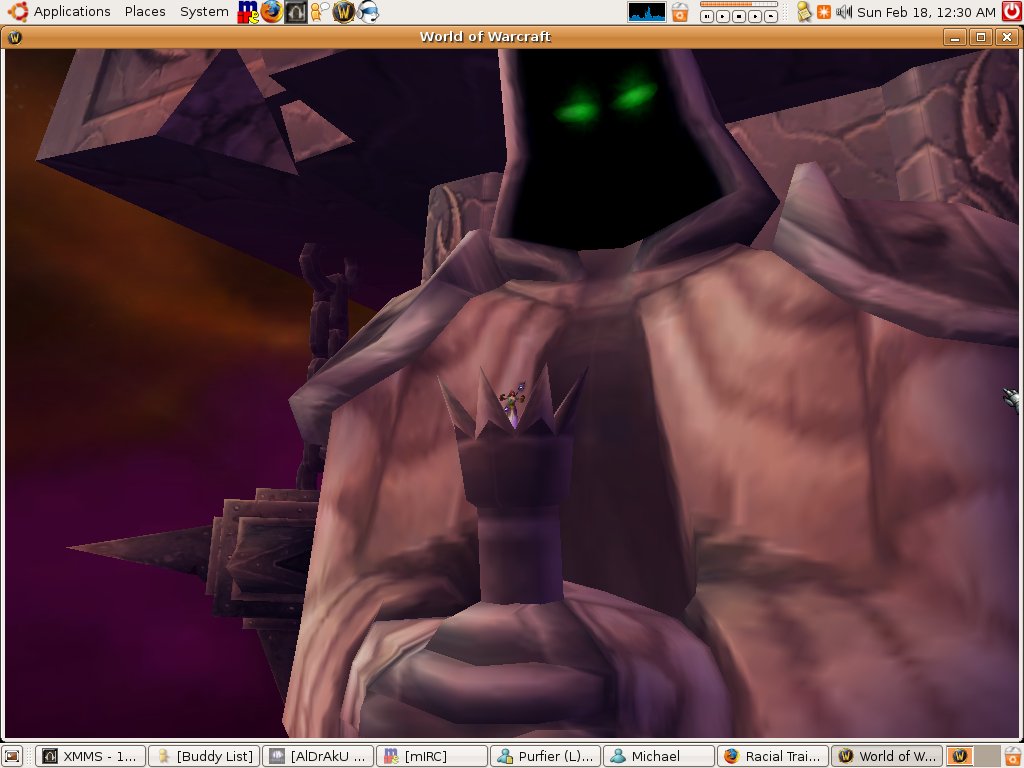Switch to the Purfier chat taskbar window

click(545, 756)
